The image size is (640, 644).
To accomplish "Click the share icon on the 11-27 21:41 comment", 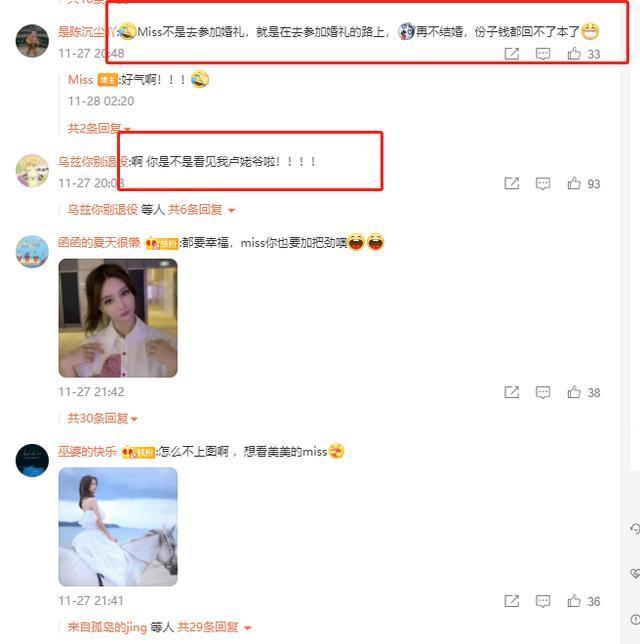I will pos(511,601).
